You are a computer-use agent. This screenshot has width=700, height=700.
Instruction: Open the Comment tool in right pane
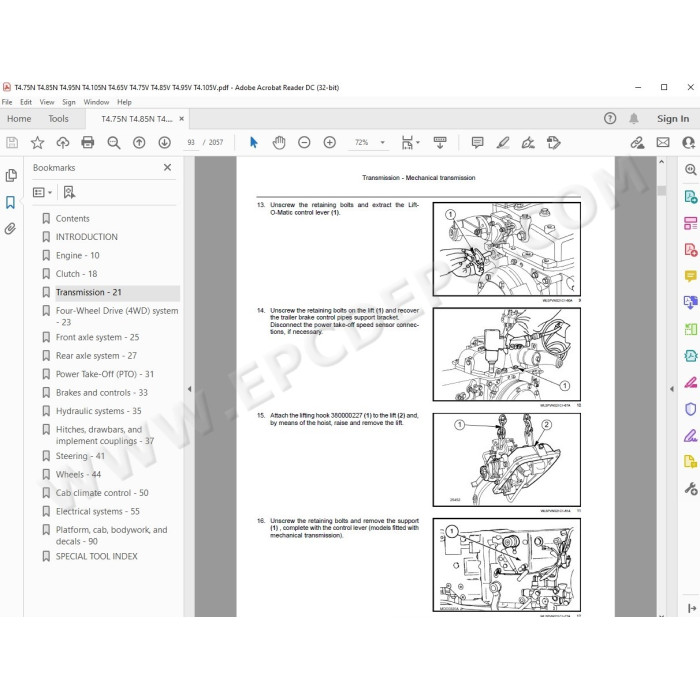coord(690,276)
